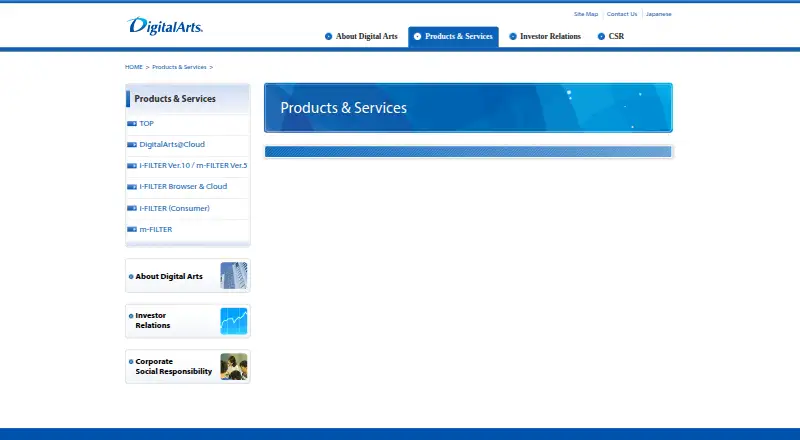Switch to the Japanese language link
The image size is (800, 440).
point(659,14)
